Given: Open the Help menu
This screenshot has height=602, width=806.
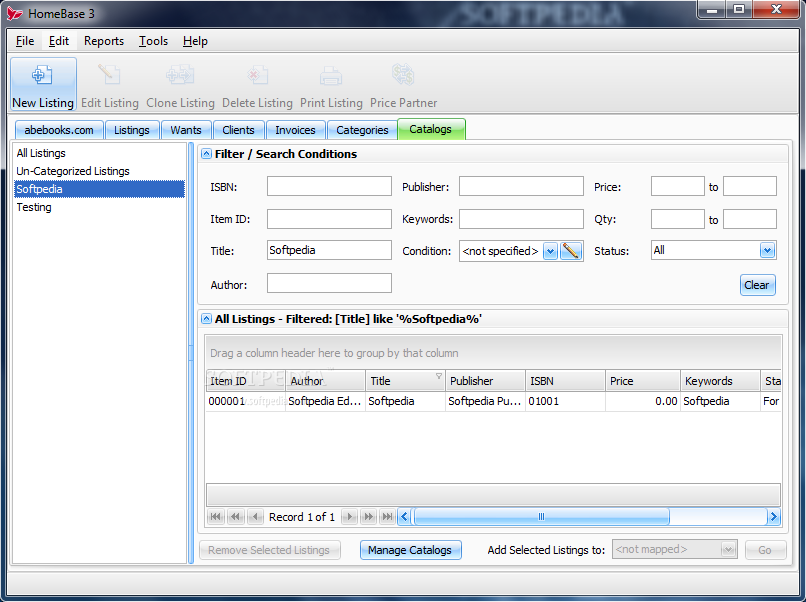Looking at the screenshot, I should (195, 41).
